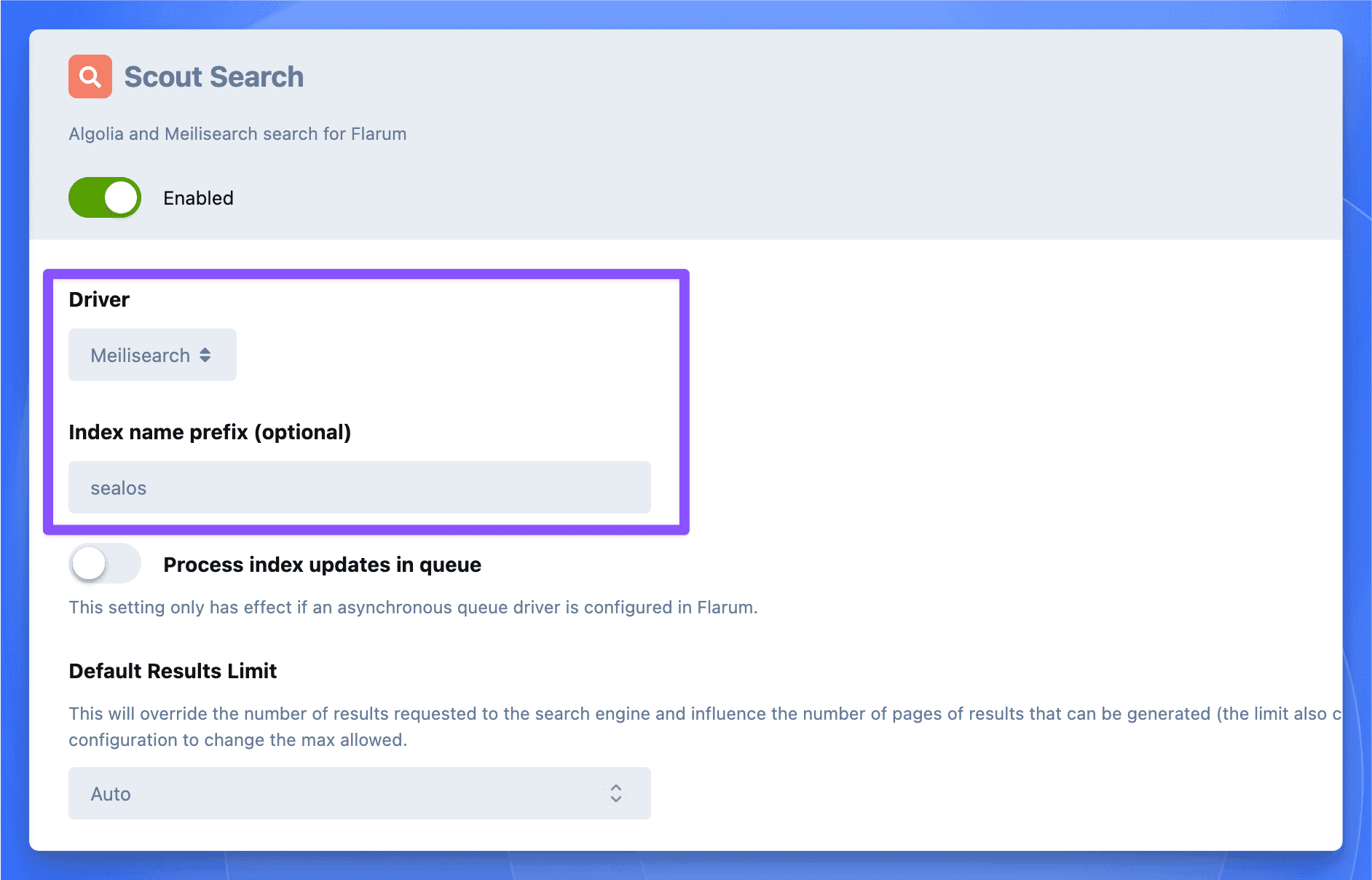The width and height of the screenshot is (1372, 880).
Task: Click the Scout Search heading
Action: tap(214, 76)
